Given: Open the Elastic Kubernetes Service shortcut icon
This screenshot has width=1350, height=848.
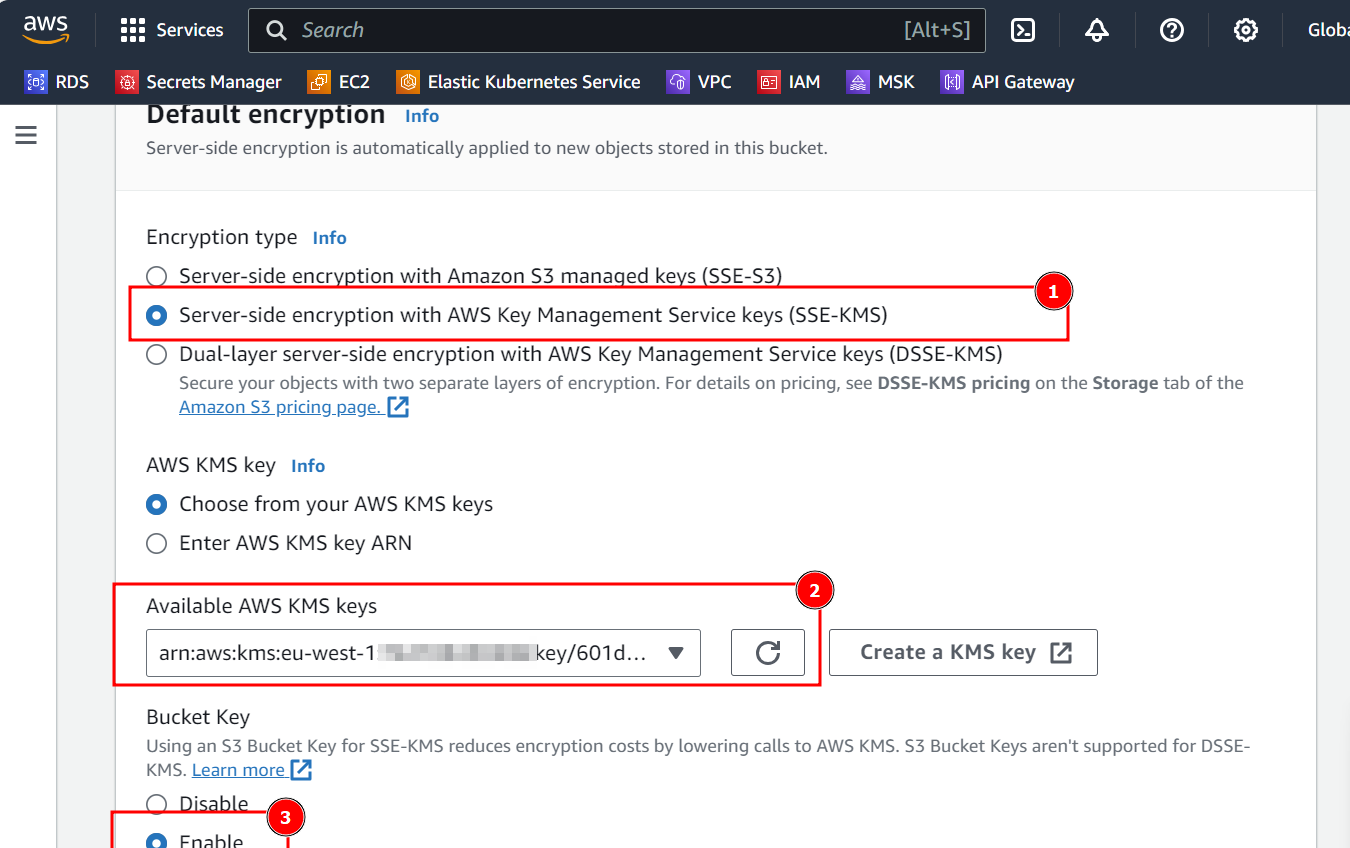Looking at the screenshot, I should click(x=408, y=82).
